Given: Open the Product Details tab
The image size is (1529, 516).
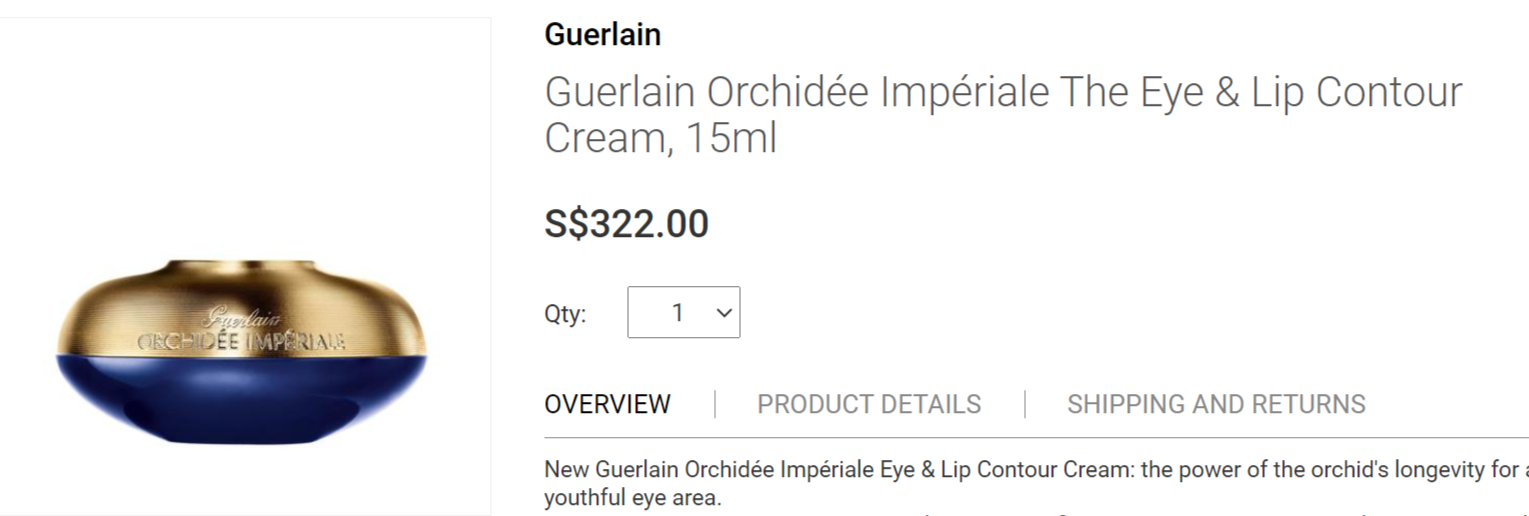Looking at the screenshot, I should click(869, 404).
